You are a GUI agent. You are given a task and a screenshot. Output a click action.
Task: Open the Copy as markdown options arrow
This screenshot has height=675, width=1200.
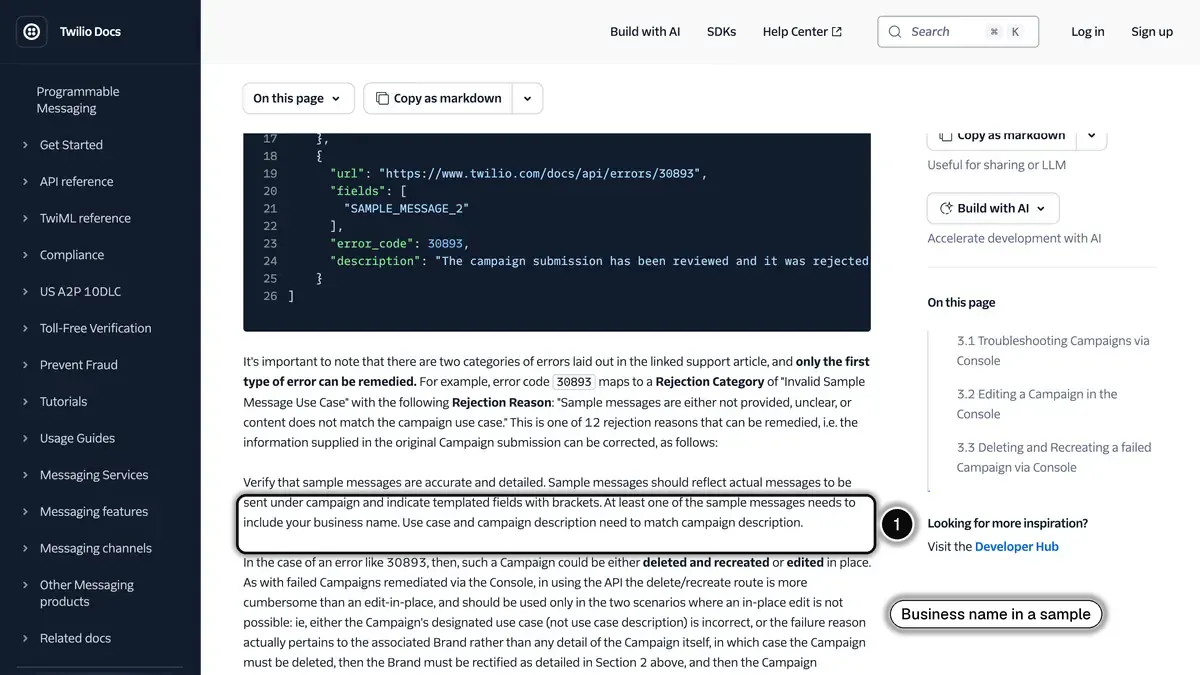tap(528, 98)
